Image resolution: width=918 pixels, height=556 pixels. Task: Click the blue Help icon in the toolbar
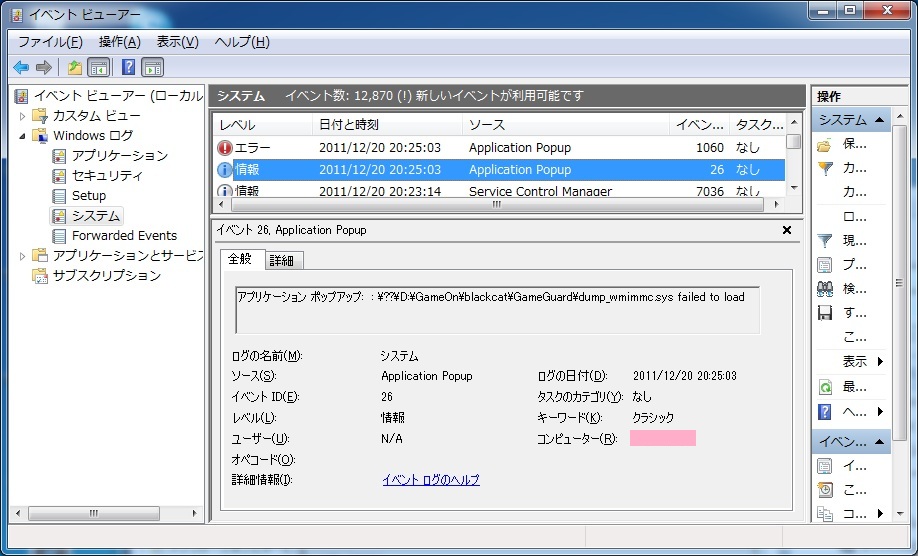(x=128, y=67)
